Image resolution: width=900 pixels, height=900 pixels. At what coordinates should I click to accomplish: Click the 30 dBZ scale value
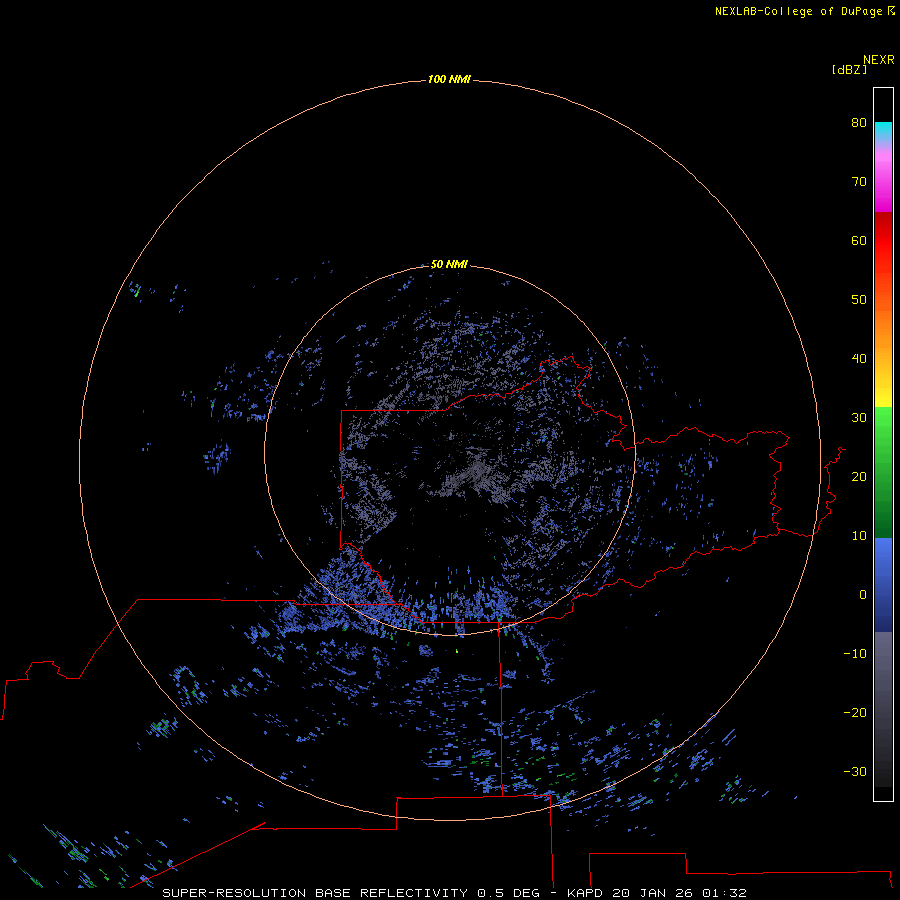tap(859, 417)
